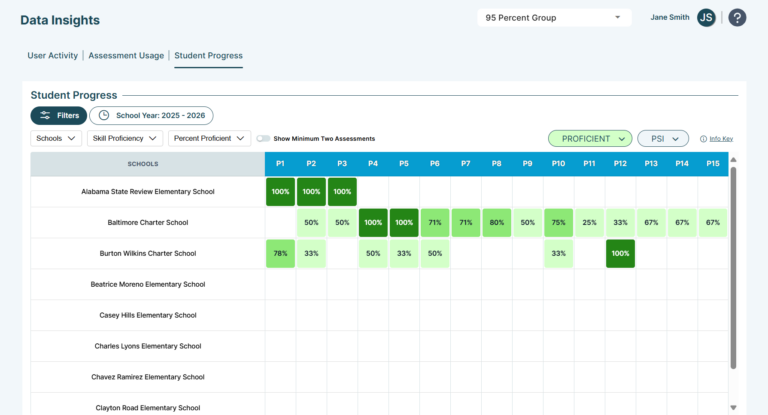Viewport: 768px width, 415px height.
Task: Switch to the Assessment Usage tab
Action: coord(126,55)
